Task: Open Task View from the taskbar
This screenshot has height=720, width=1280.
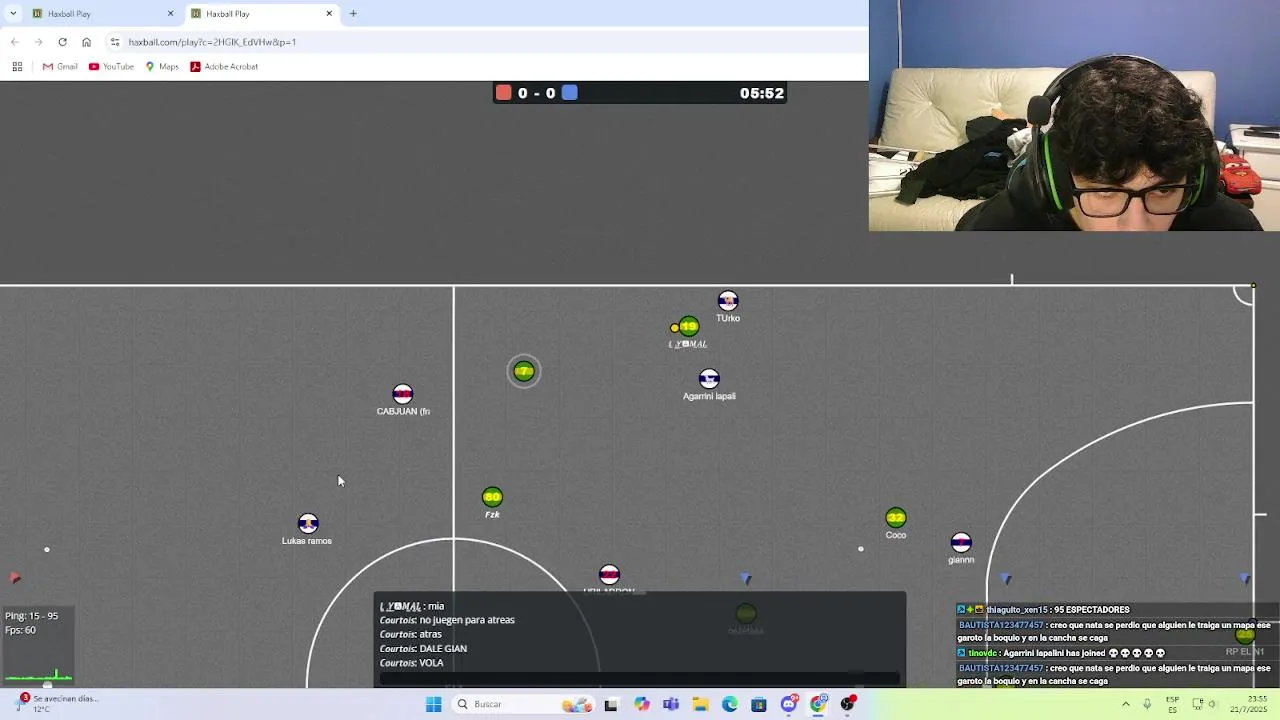Action: point(611,704)
